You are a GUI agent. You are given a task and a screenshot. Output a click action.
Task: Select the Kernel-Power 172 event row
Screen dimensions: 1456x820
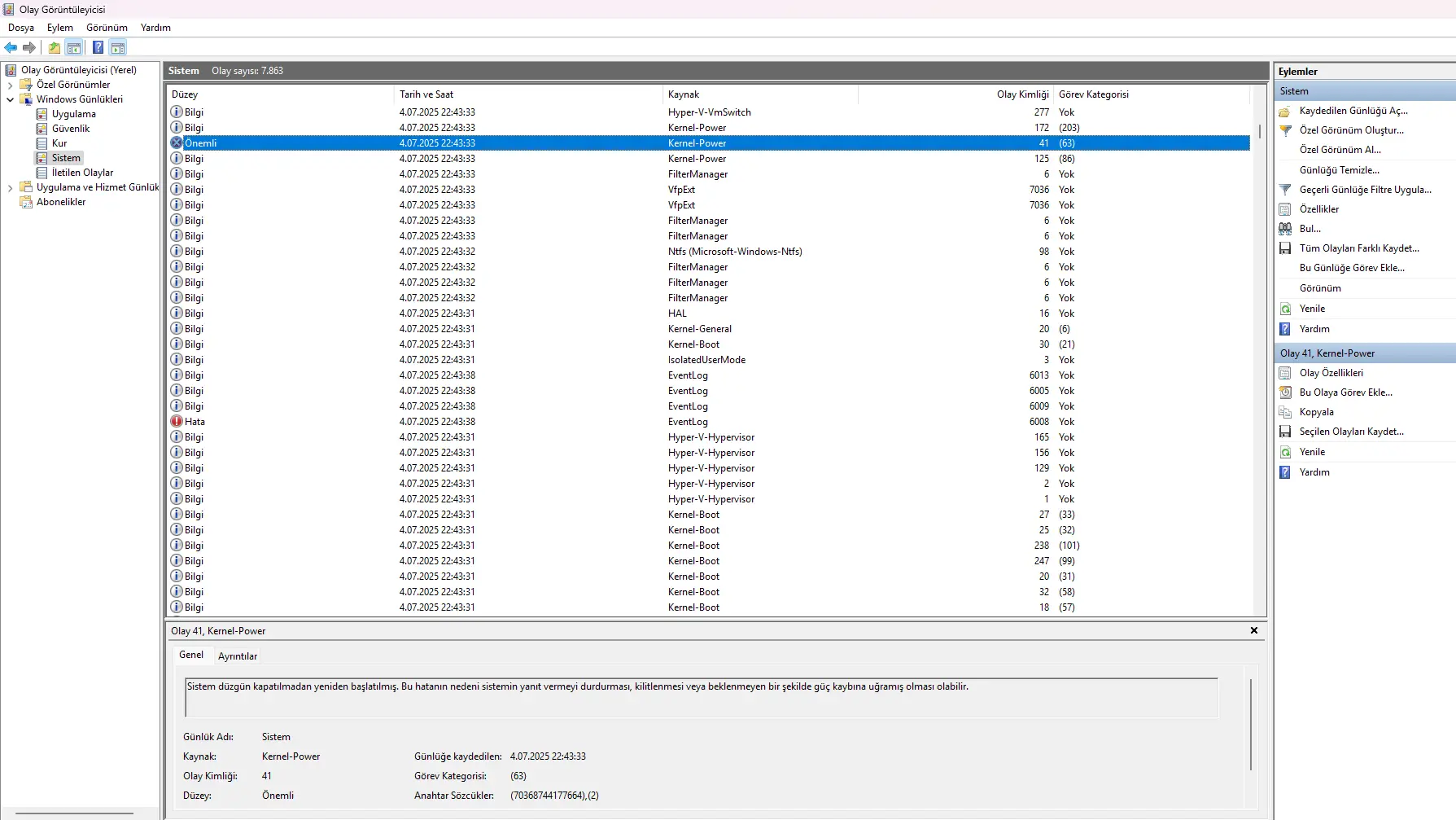[708, 128]
